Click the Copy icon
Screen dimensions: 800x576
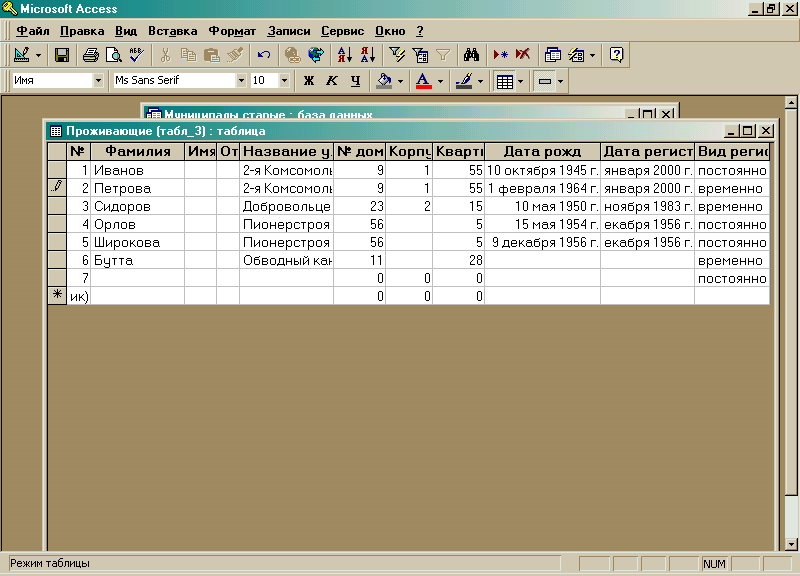188,55
